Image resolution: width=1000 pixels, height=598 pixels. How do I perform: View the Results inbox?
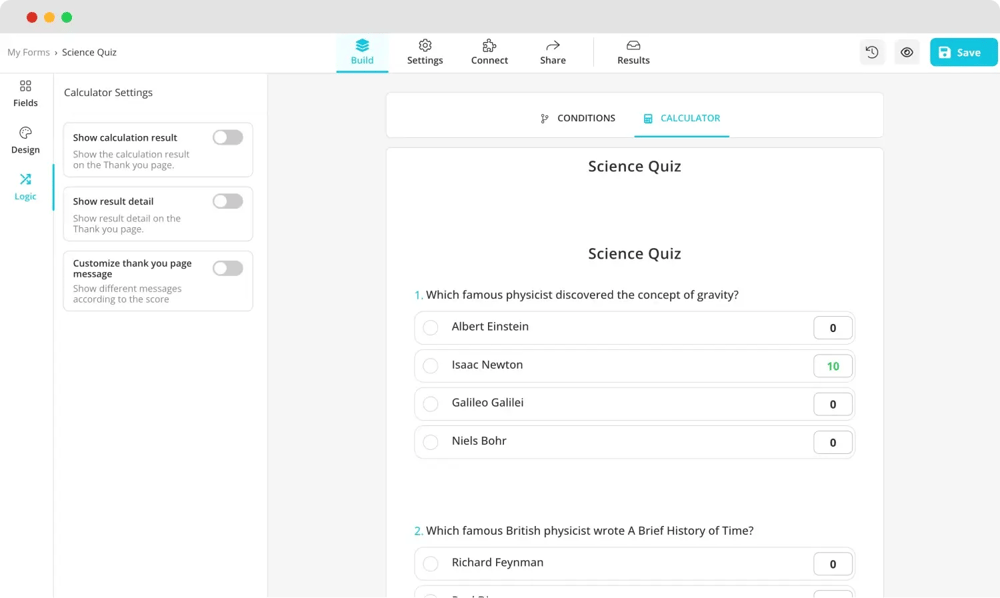click(x=633, y=52)
